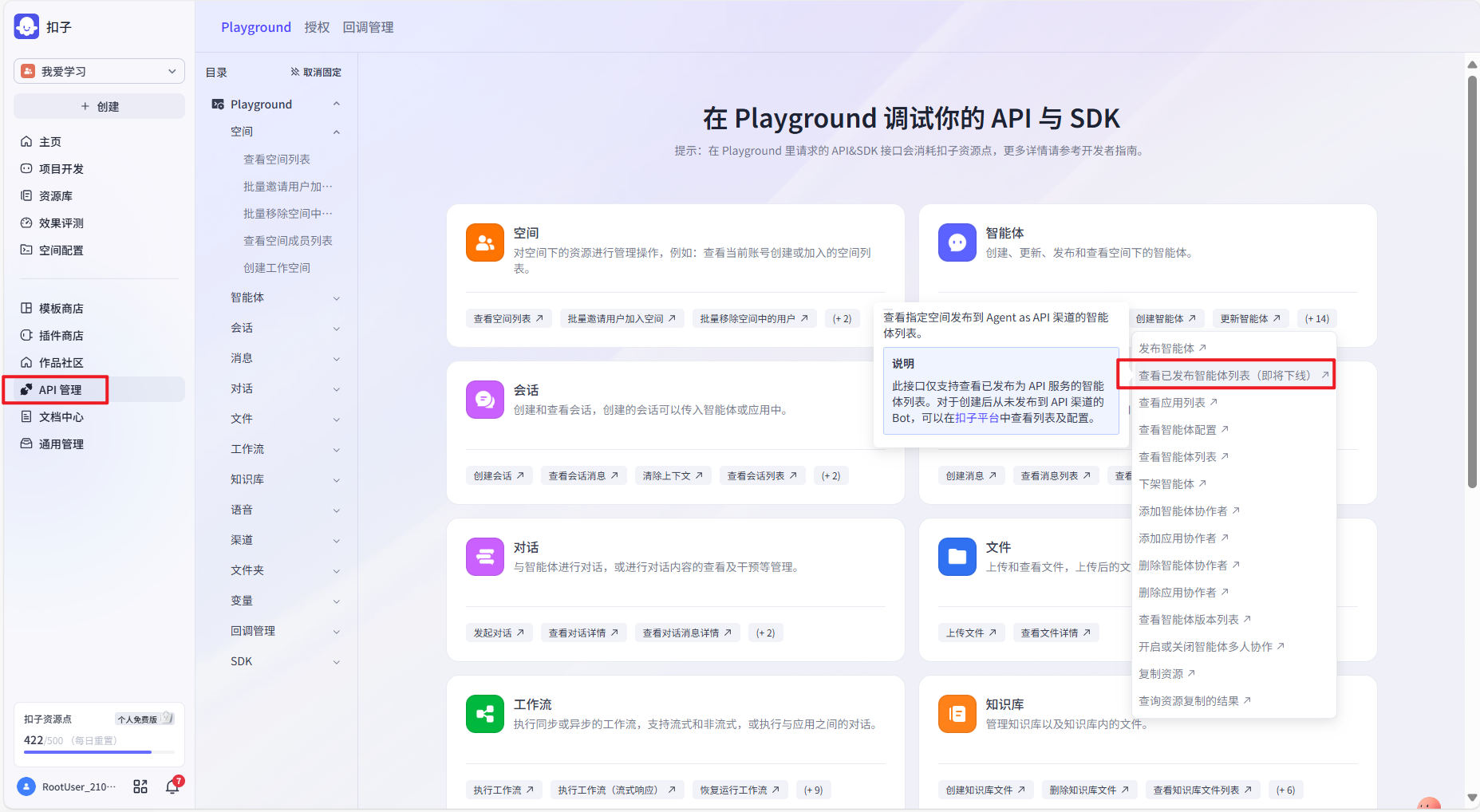Click 创建智能体 chip

click(x=1166, y=318)
